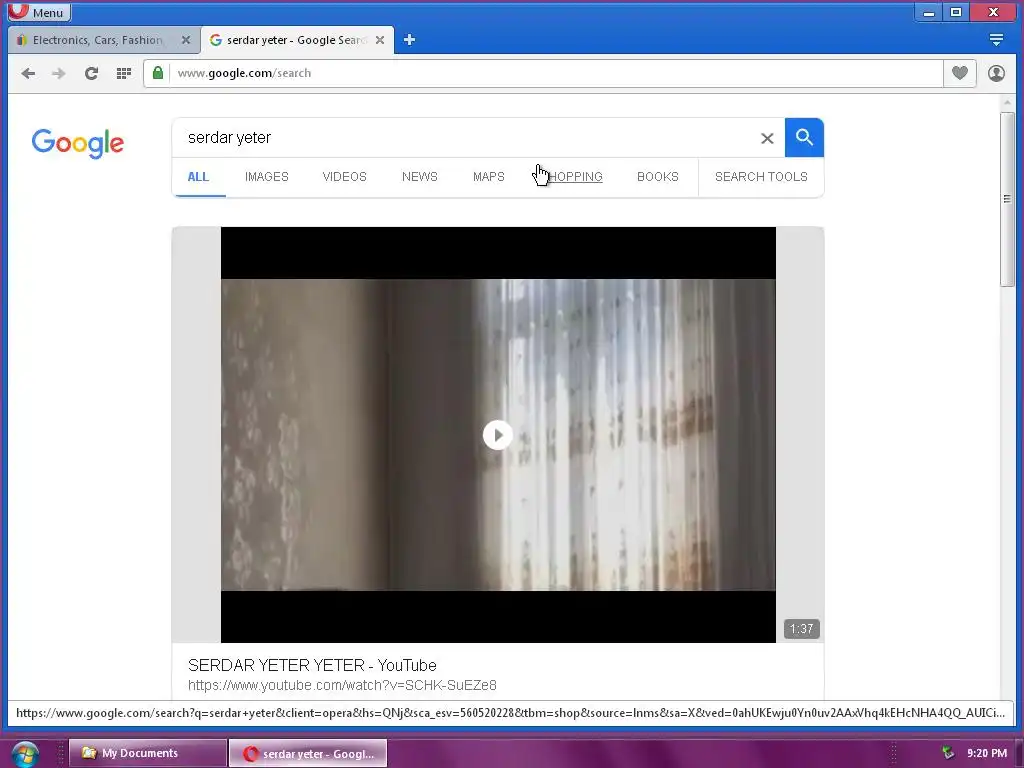
Task: Select the ALL search tab
Action: [x=199, y=177]
